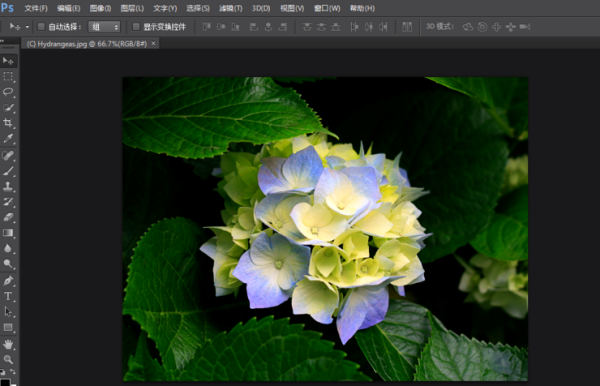Open the 文件(F) menu

click(36, 8)
